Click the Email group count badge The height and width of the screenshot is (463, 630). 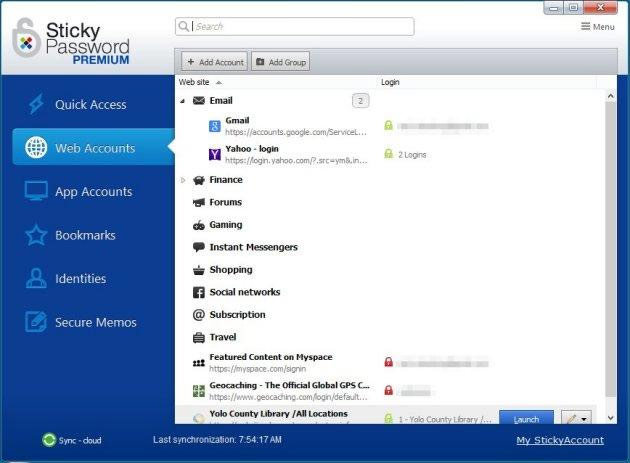[x=360, y=101]
